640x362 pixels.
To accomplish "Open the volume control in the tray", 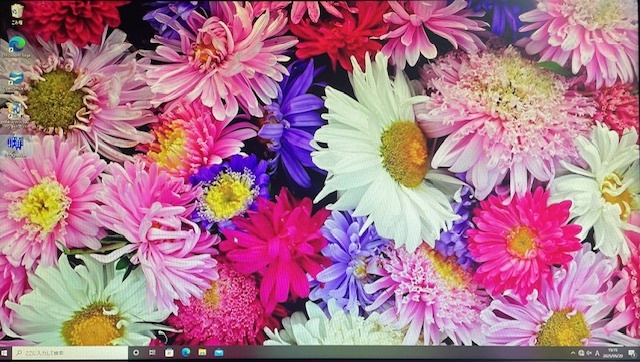I will point(589,353).
